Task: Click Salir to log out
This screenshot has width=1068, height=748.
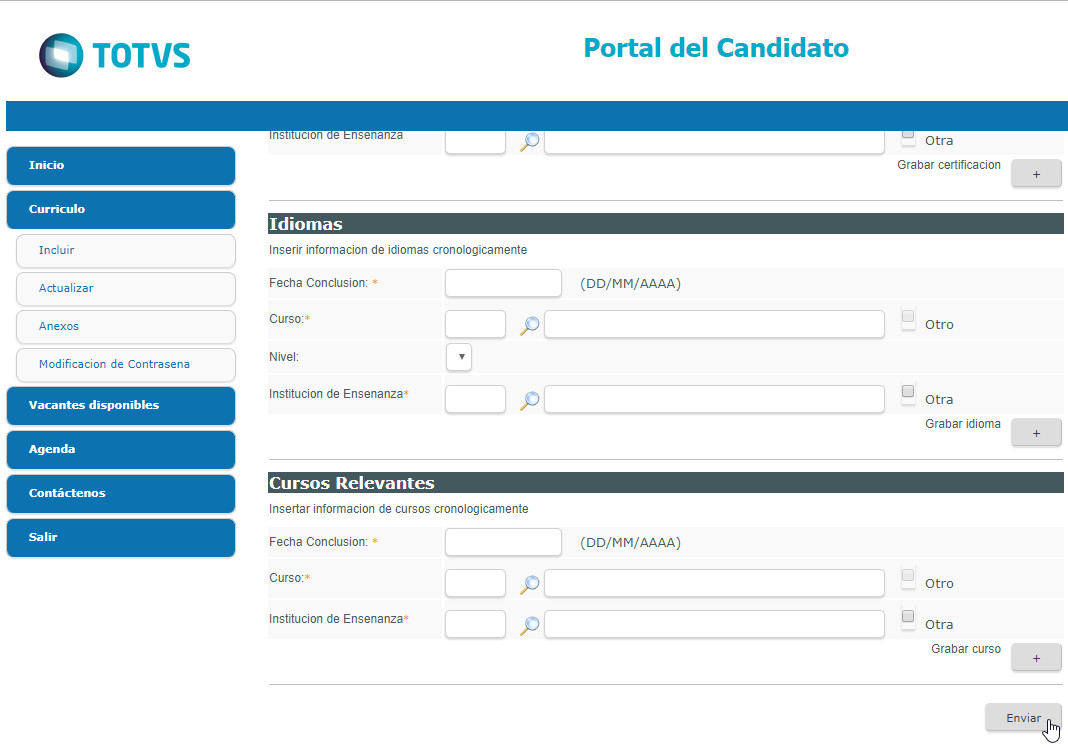Action: click(x=121, y=538)
